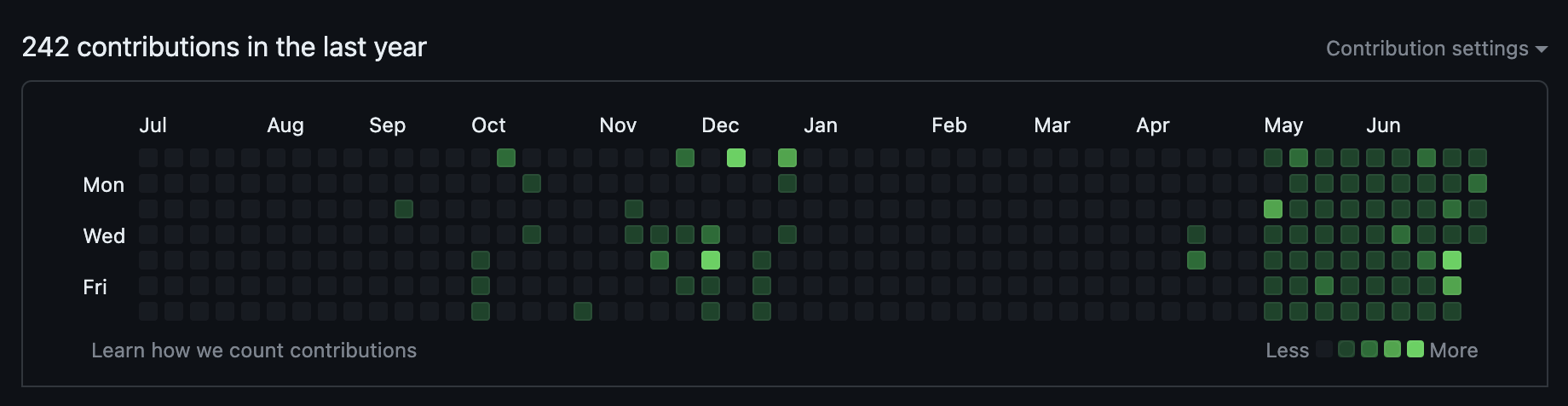This screenshot has width=1568, height=406.
Task: Click the middle swatch of the five legend swatches
Action: pyautogui.click(x=1369, y=349)
